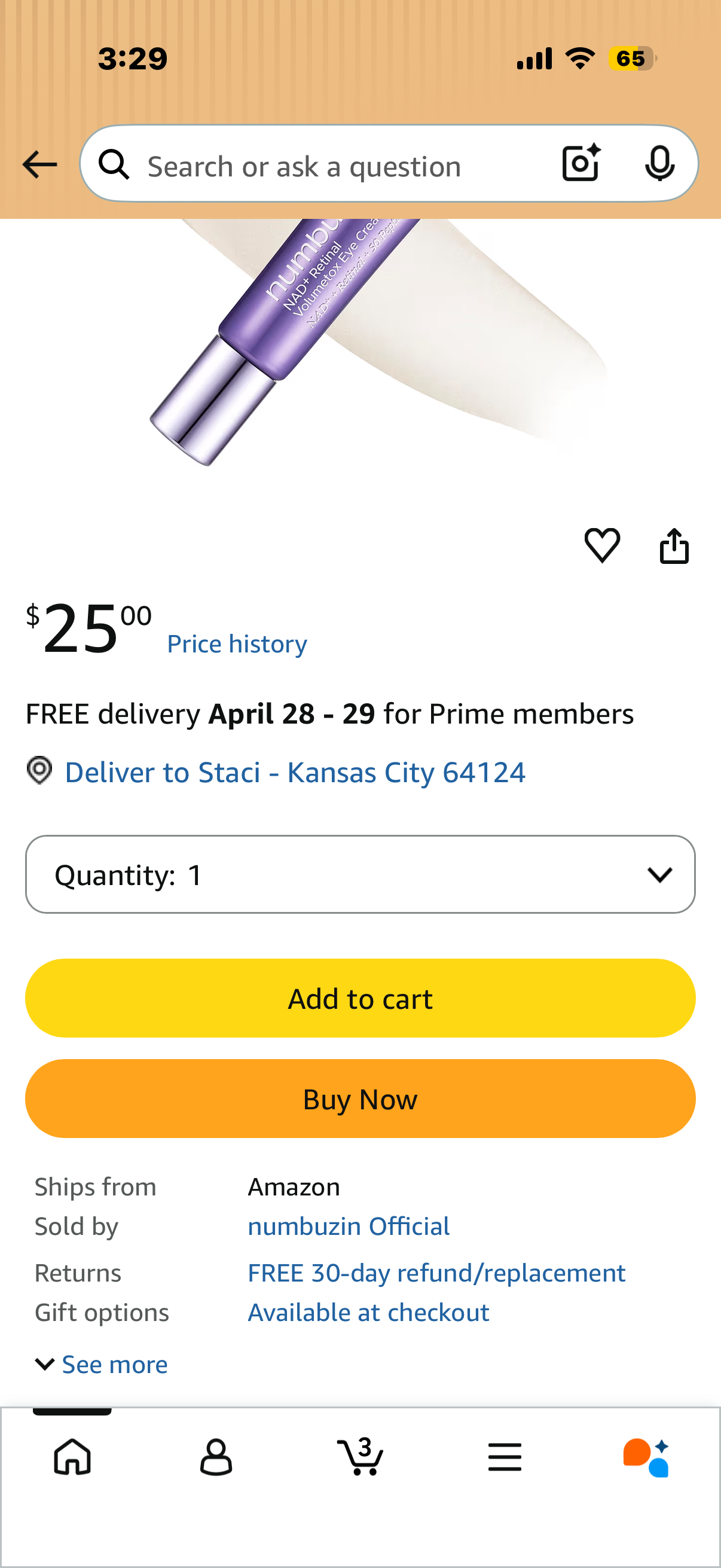721x1568 pixels.
Task: View FREE 30-day refund/replacement policy
Action: (x=436, y=1273)
